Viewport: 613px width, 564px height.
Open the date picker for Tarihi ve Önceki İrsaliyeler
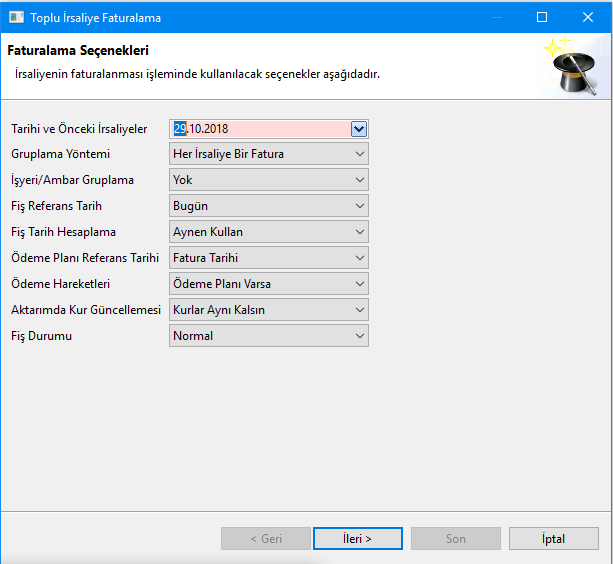point(358,129)
